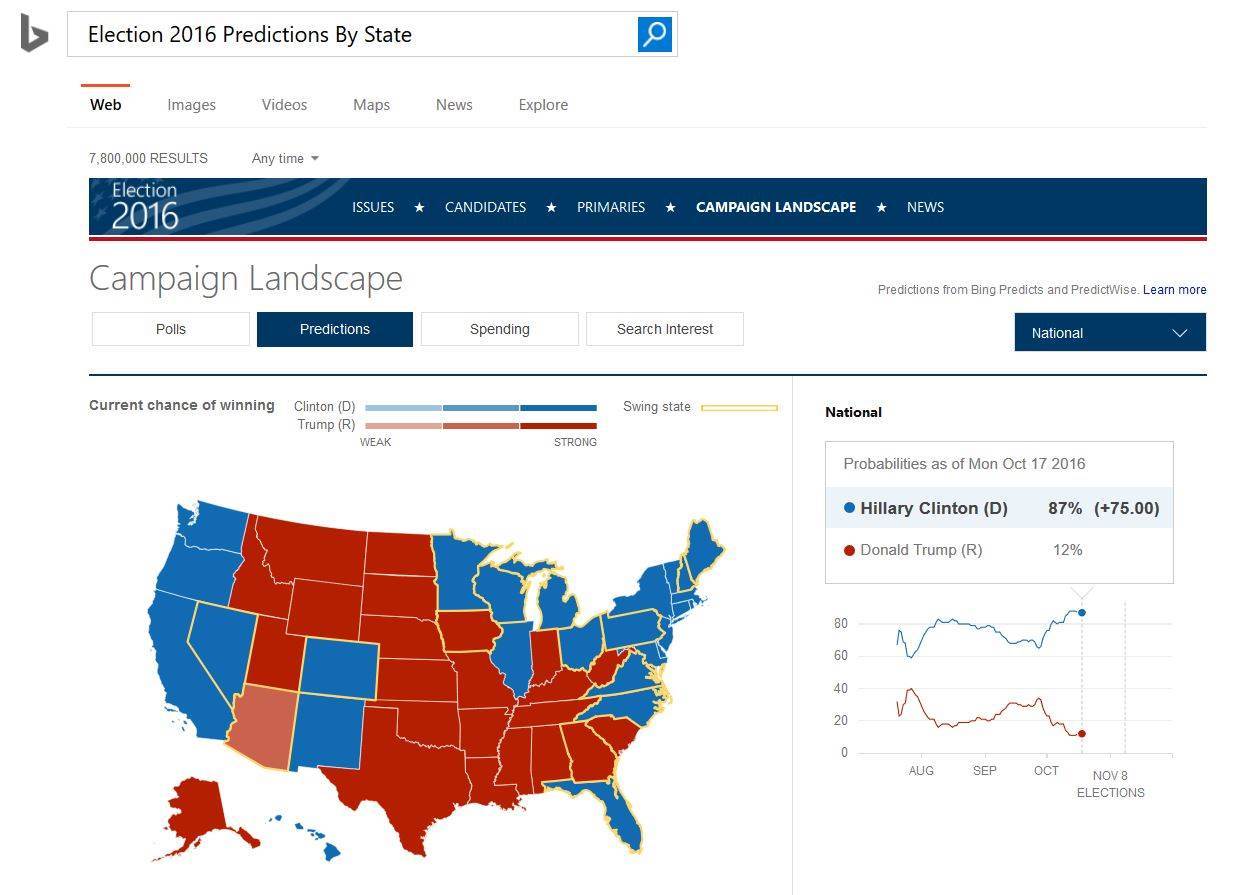Click the blue search magnifier button
The height and width of the screenshot is (895, 1244).
(x=655, y=35)
